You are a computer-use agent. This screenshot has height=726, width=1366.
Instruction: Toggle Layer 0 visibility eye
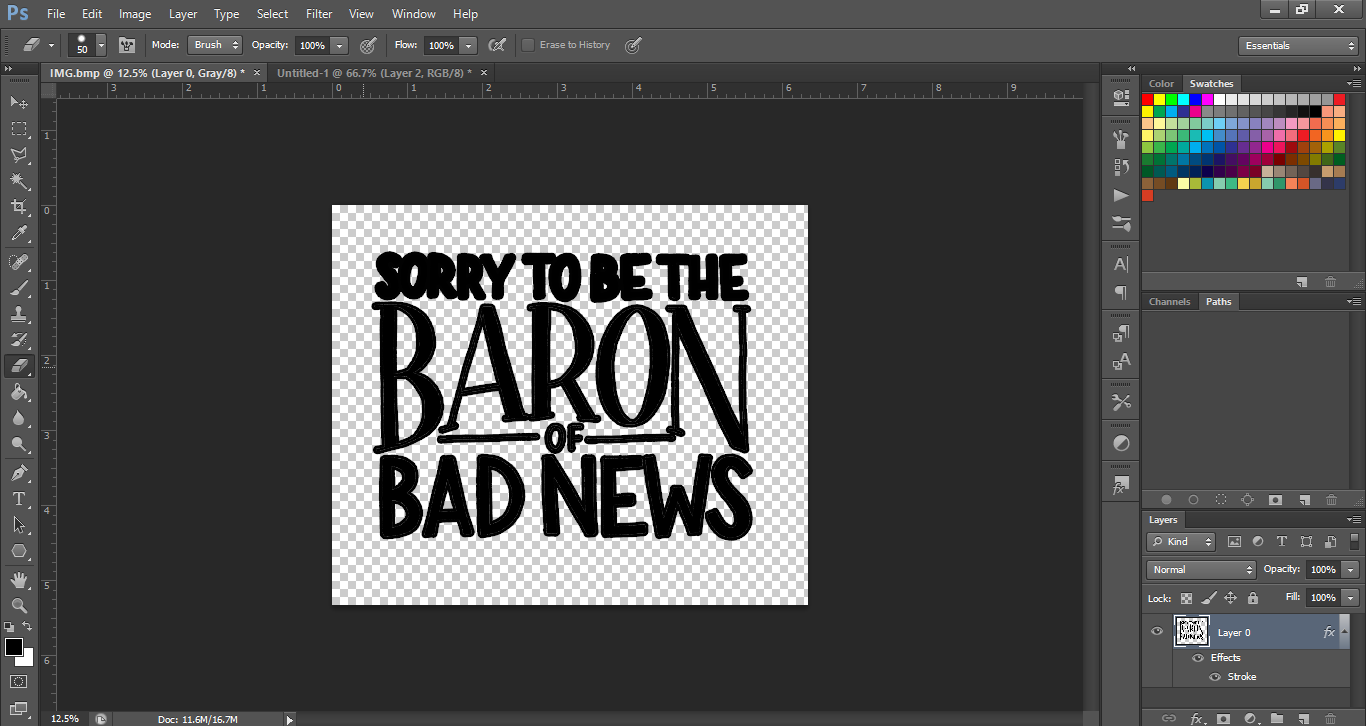1157,632
